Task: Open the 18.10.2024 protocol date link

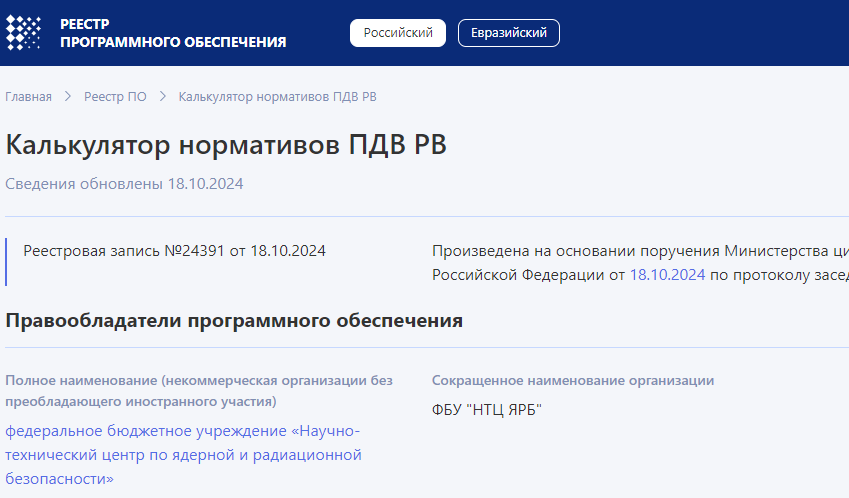Action: click(x=667, y=274)
